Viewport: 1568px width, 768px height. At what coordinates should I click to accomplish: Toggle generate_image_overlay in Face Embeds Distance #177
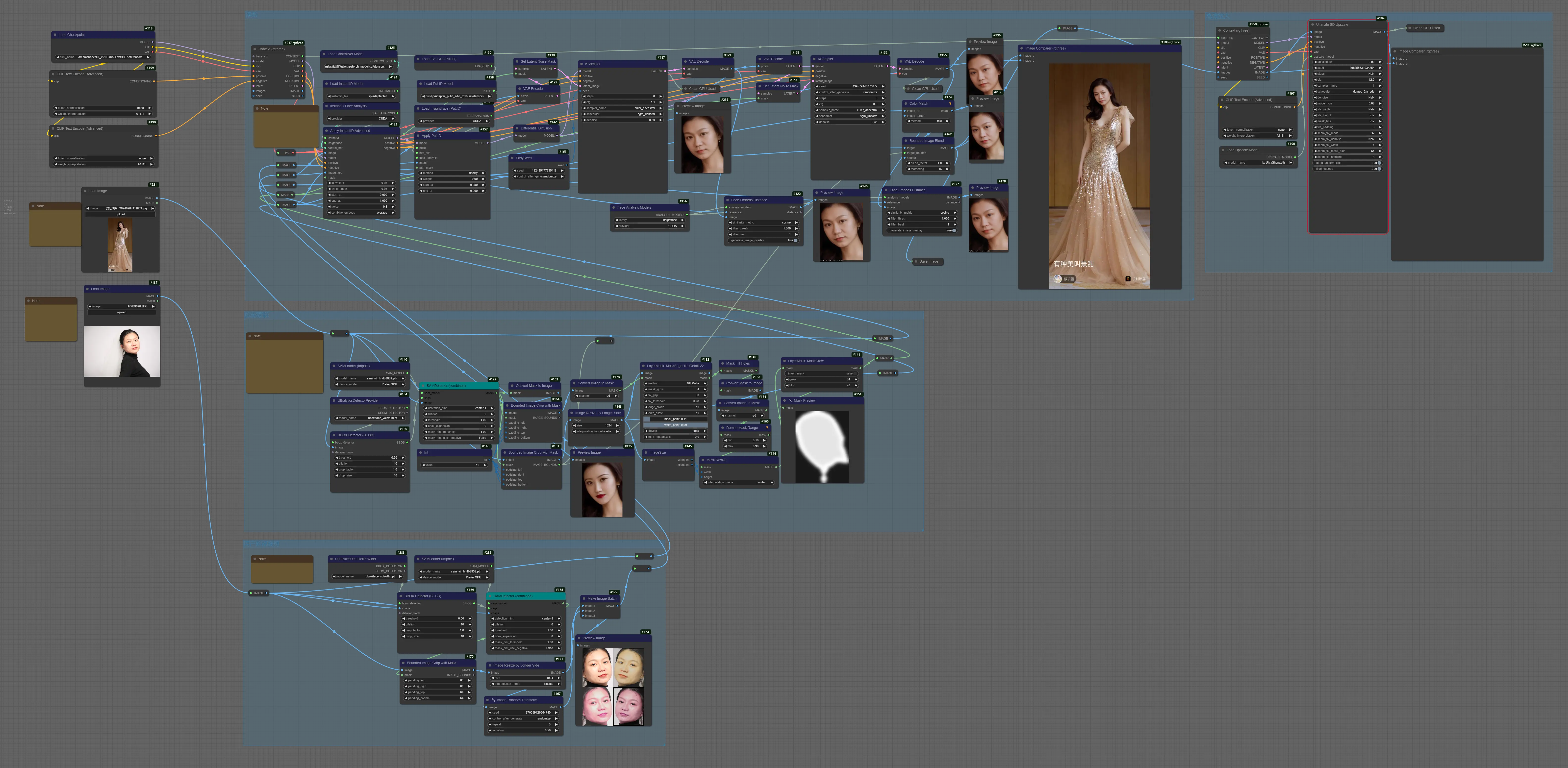pyautogui.click(x=922, y=231)
